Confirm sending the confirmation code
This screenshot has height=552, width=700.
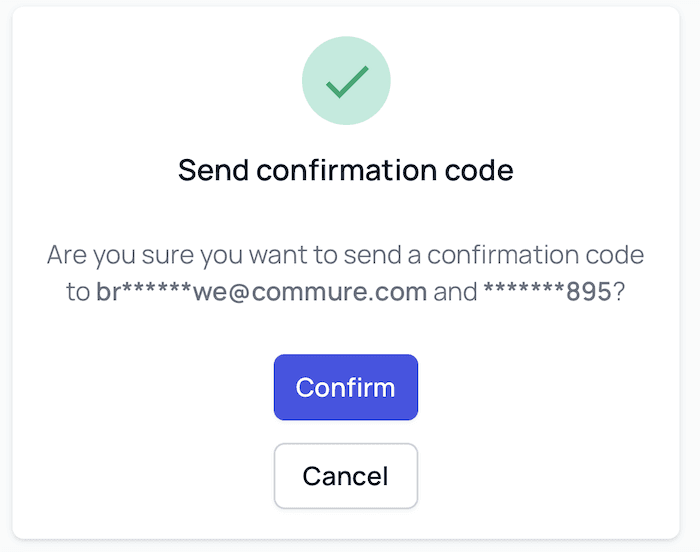pyautogui.click(x=346, y=387)
